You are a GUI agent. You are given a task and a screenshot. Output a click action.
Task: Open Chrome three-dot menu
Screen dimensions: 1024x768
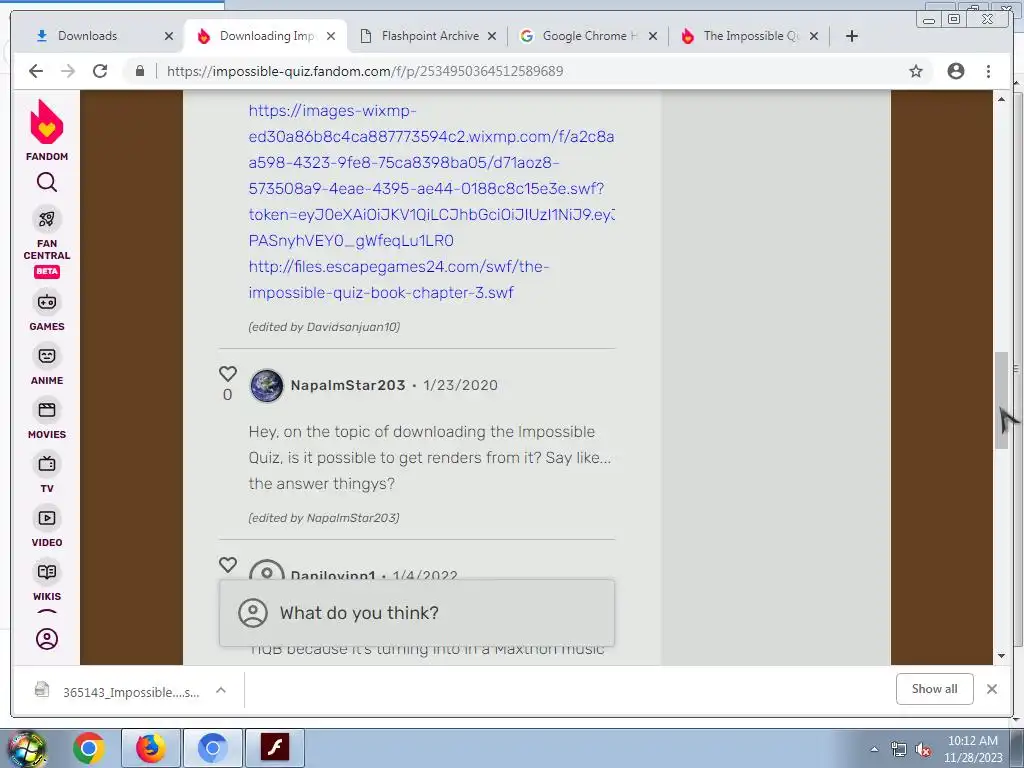point(988,71)
